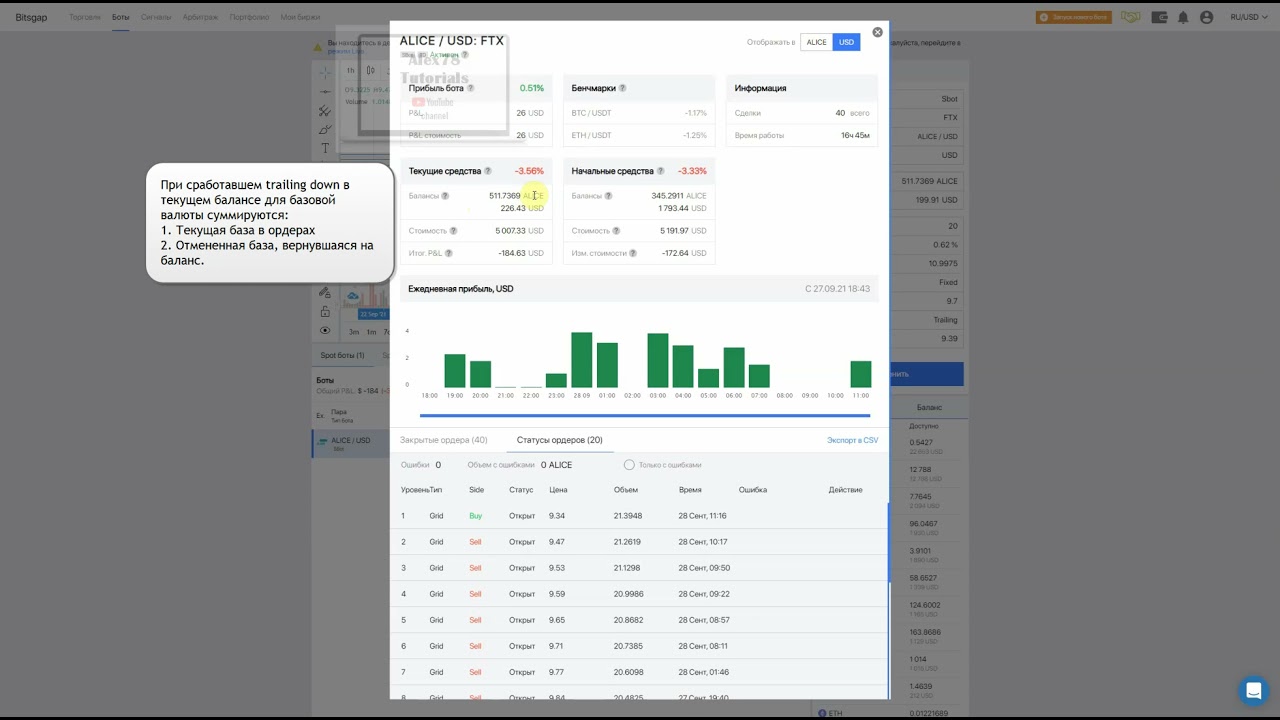Open the handshake referral icon
The image size is (1280, 720).
[1131, 17]
